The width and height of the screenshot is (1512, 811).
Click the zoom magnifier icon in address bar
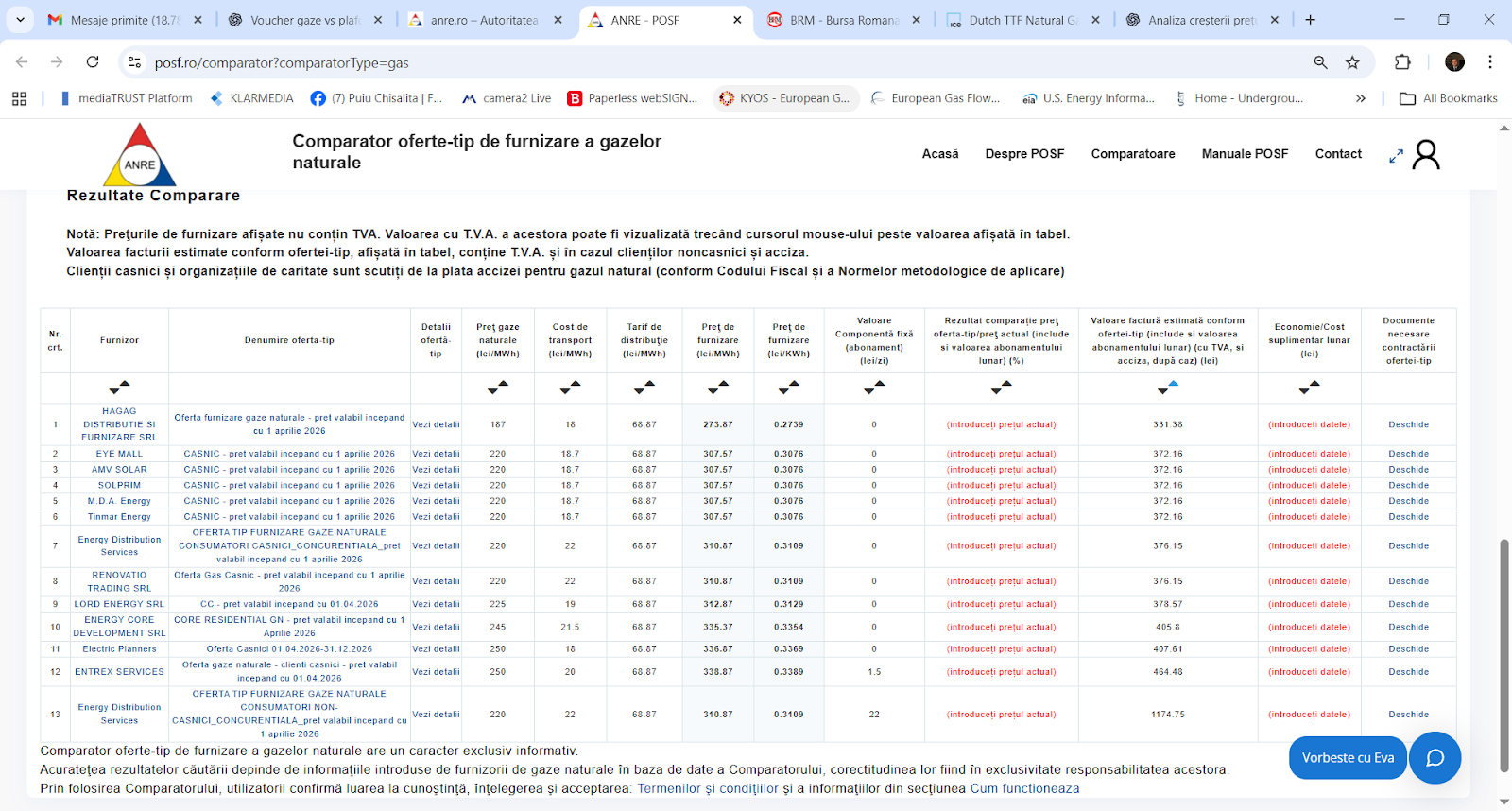[x=1320, y=62]
